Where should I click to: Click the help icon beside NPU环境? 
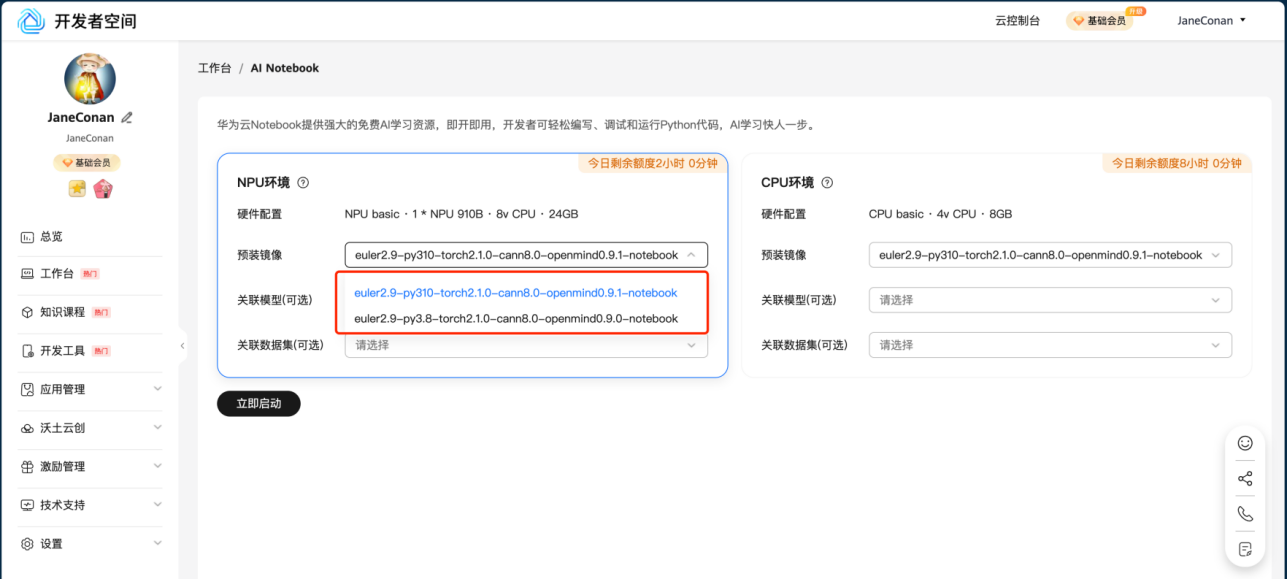pos(303,183)
